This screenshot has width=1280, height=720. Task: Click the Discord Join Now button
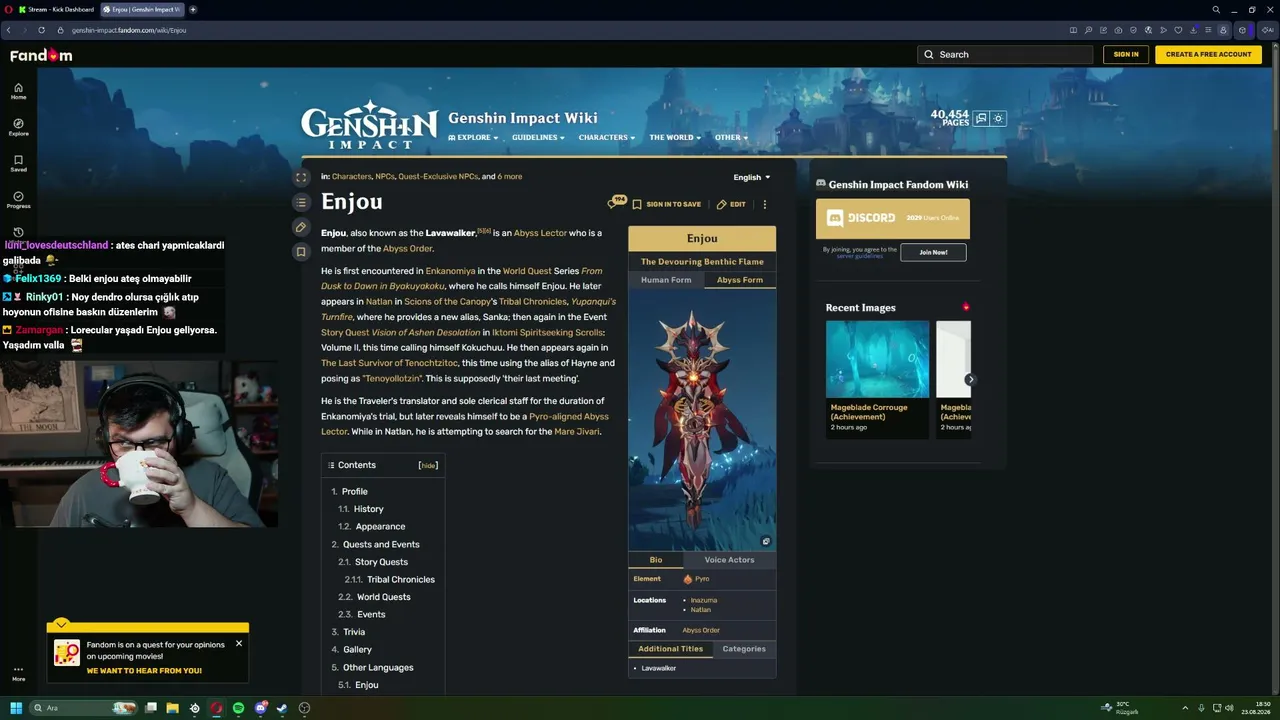coord(933,252)
